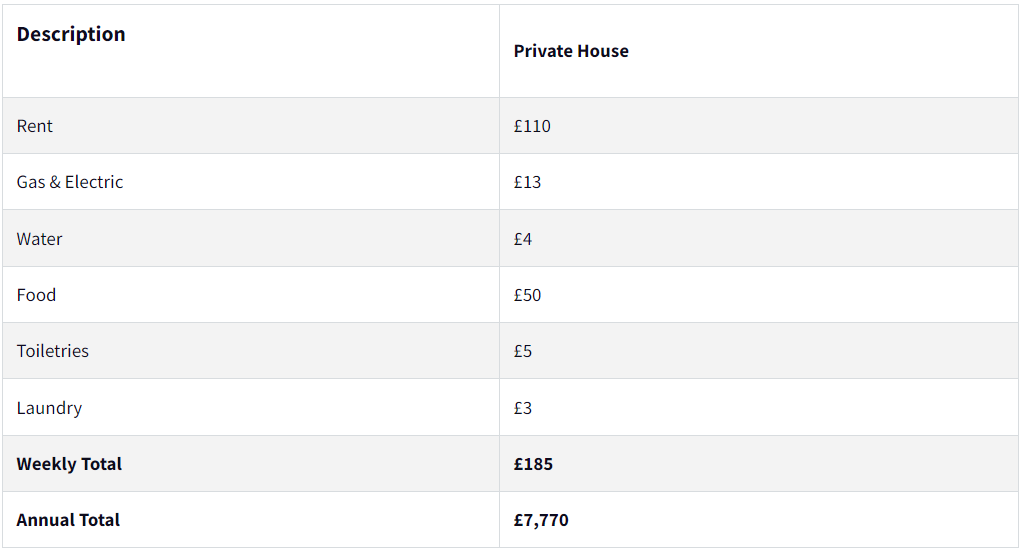Image resolution: width=1023 pixels, height=553 pixels.
Task: Select the Water row label
Action: point(39,239)
